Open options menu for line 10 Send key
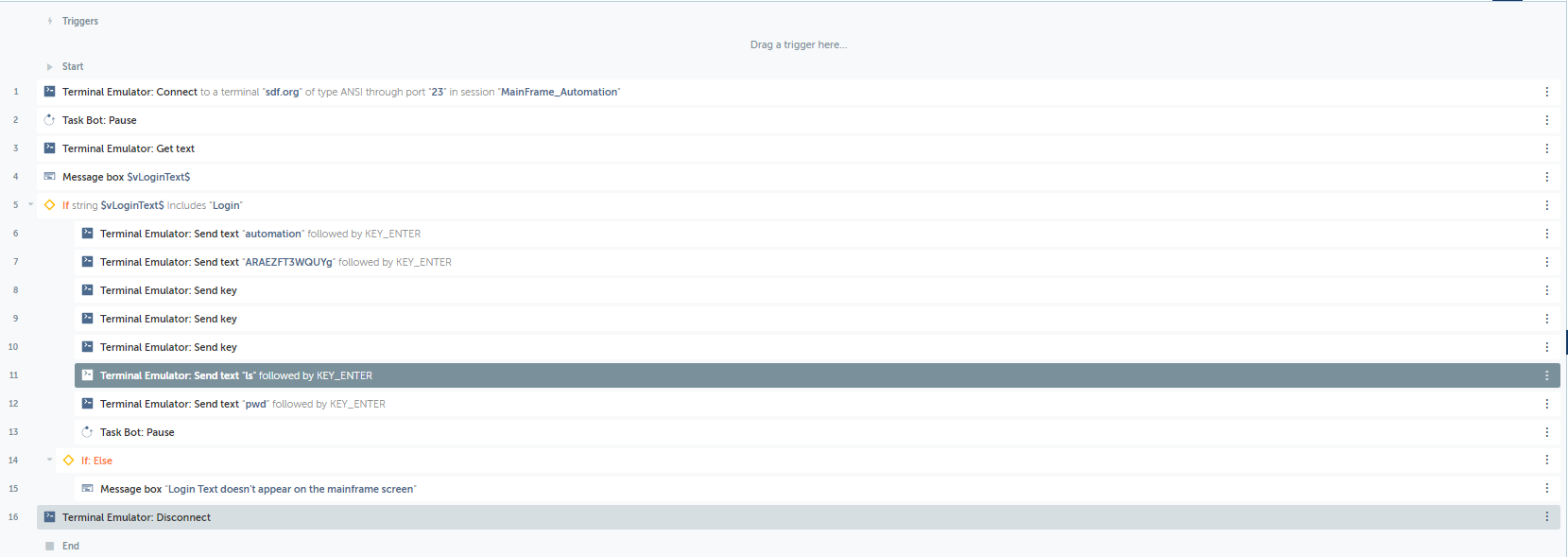Image resolution: width=1568 pixels, height=557 pixels. pos(1547,347)
